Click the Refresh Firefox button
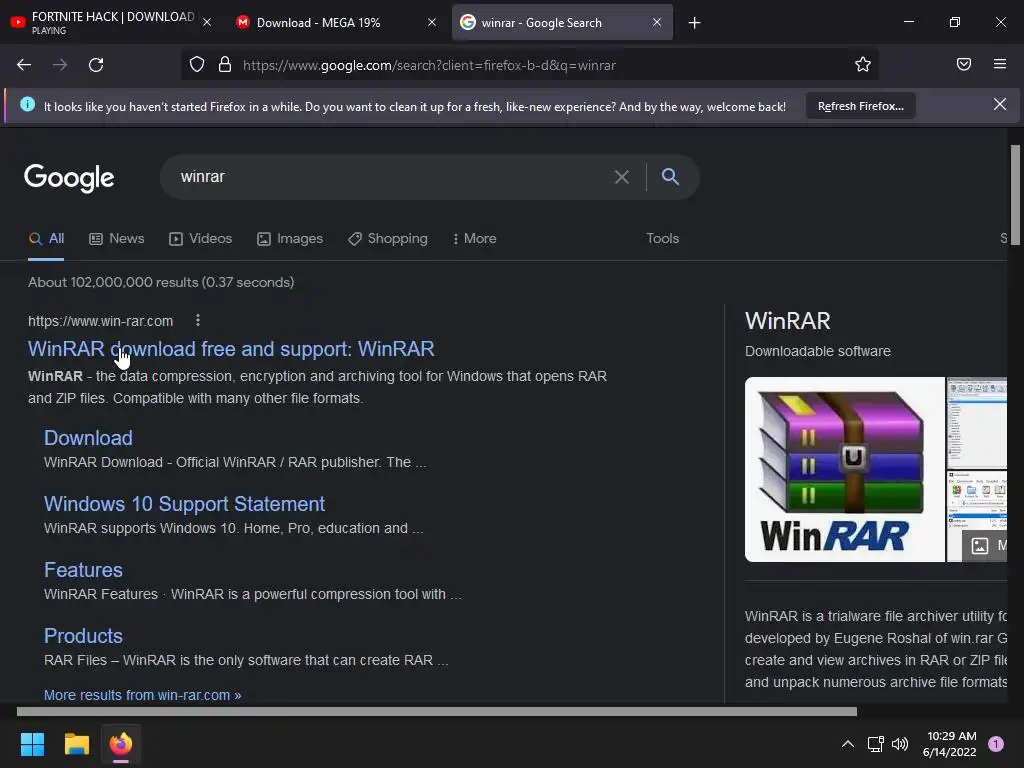Viewport: 1024px width, 768px height. tap(861, 106)
